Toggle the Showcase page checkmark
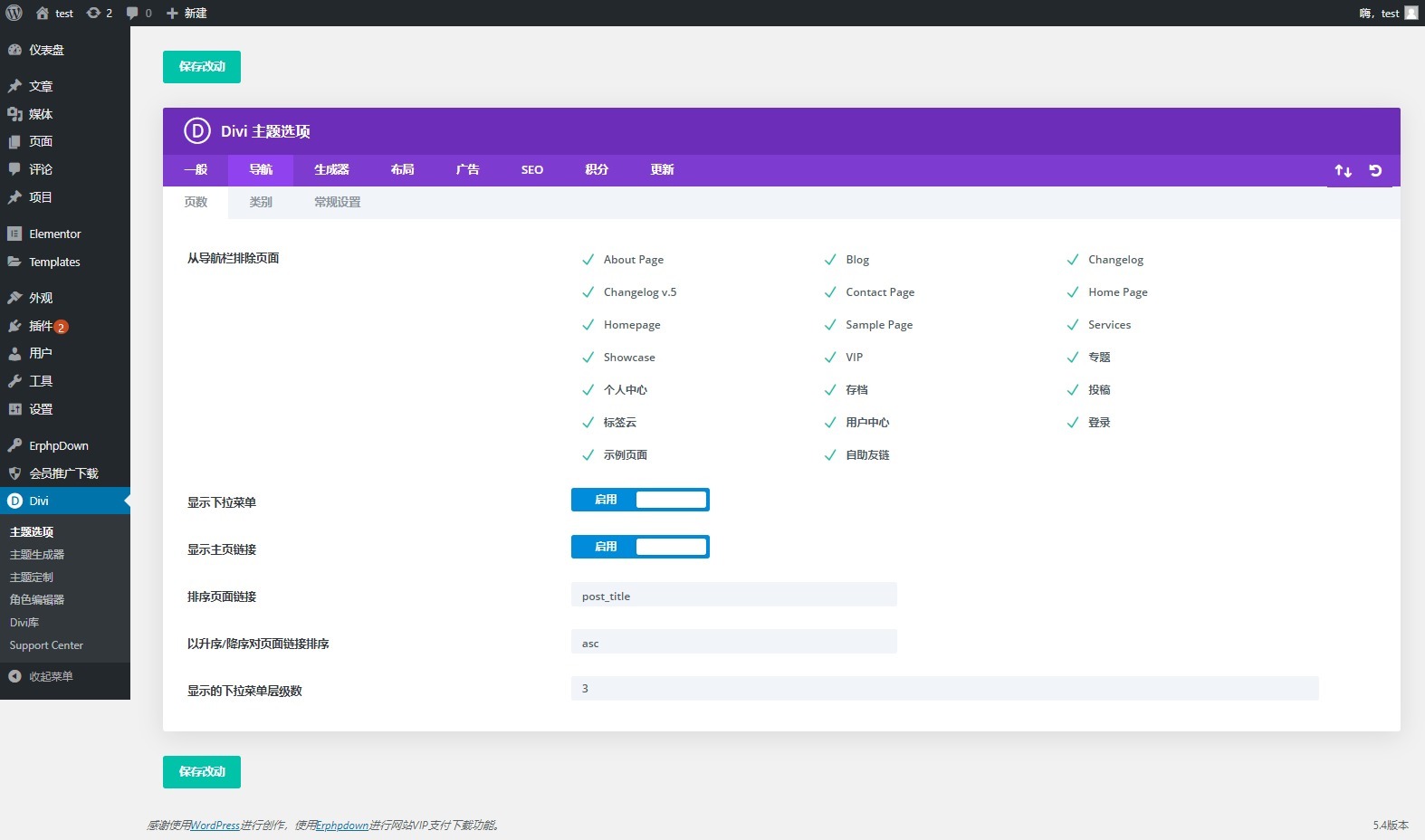Viewport: 1425px width, 840px height. point(588,358)
